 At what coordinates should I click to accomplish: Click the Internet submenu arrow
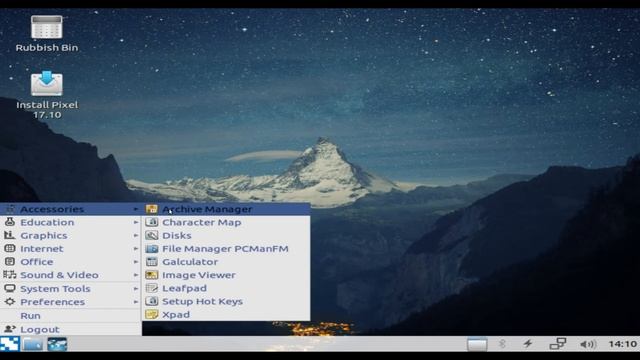pyautogui.click(x=136, y=249)
